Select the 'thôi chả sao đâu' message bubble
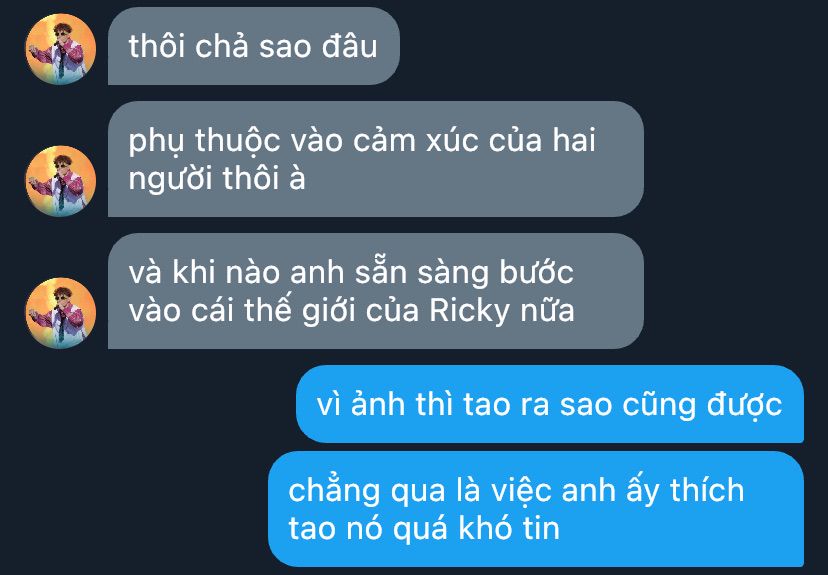 253,46
